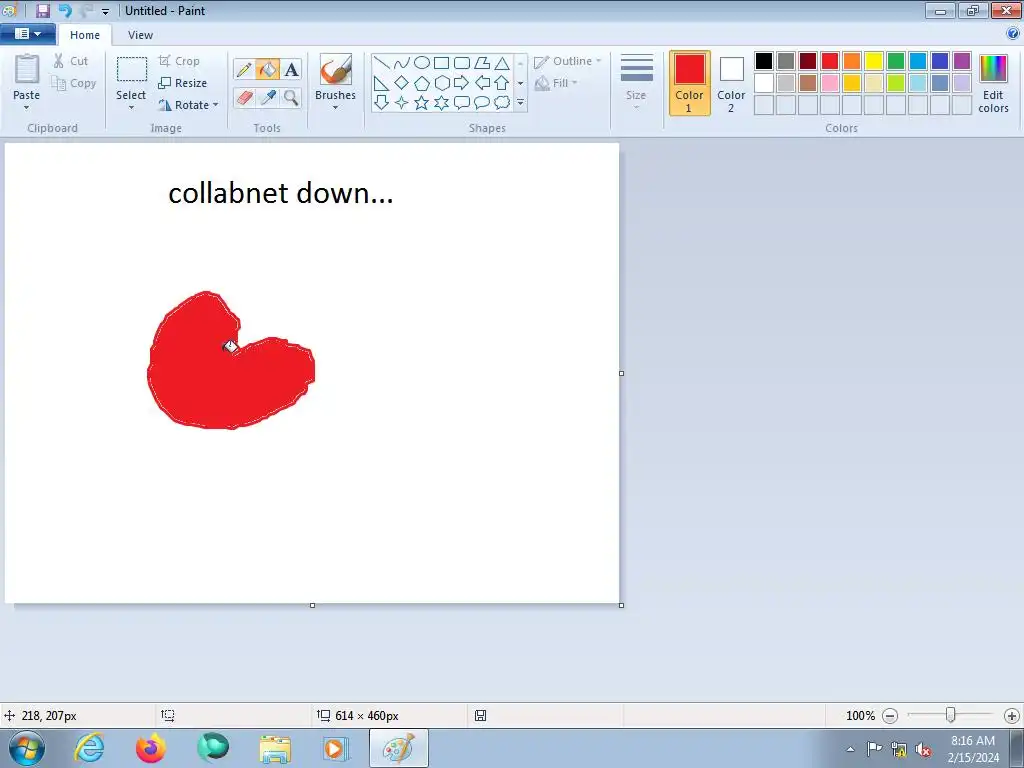Click the muted volume tray icon
Viewport: 1024px width, 768px height.
pos(923,749)
